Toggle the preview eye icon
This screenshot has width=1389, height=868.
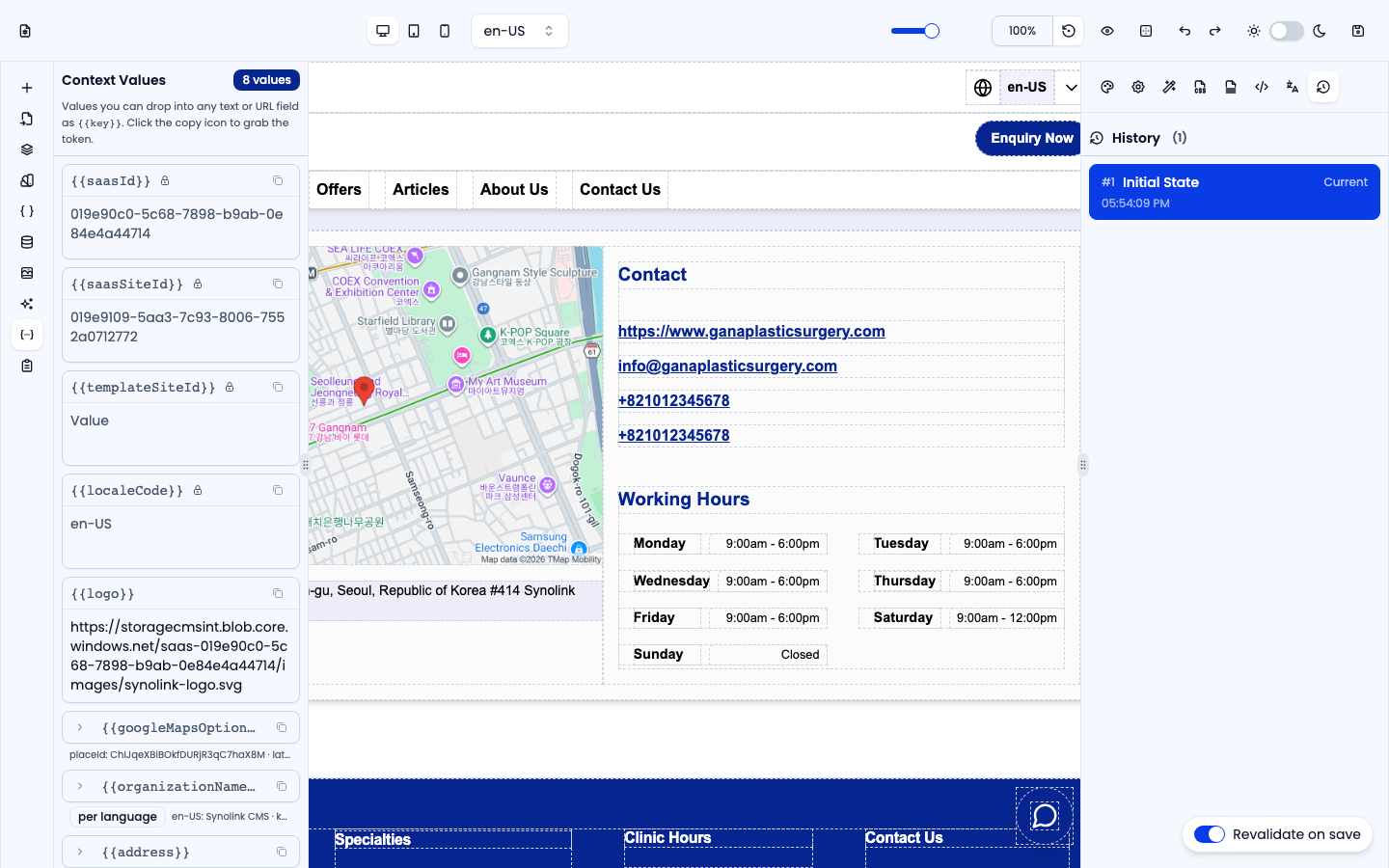coord(1107,31)
